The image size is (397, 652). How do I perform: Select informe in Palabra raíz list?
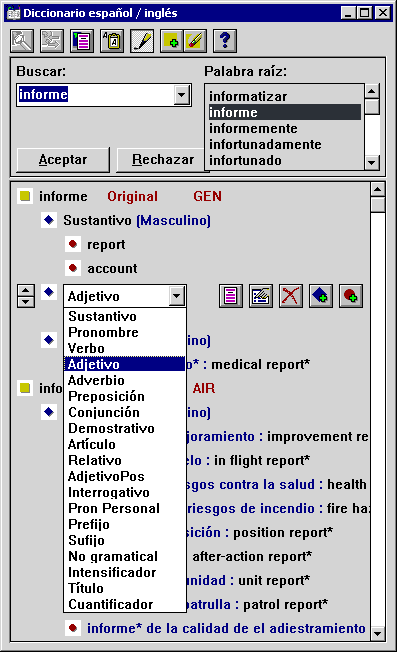coord(285,112)
